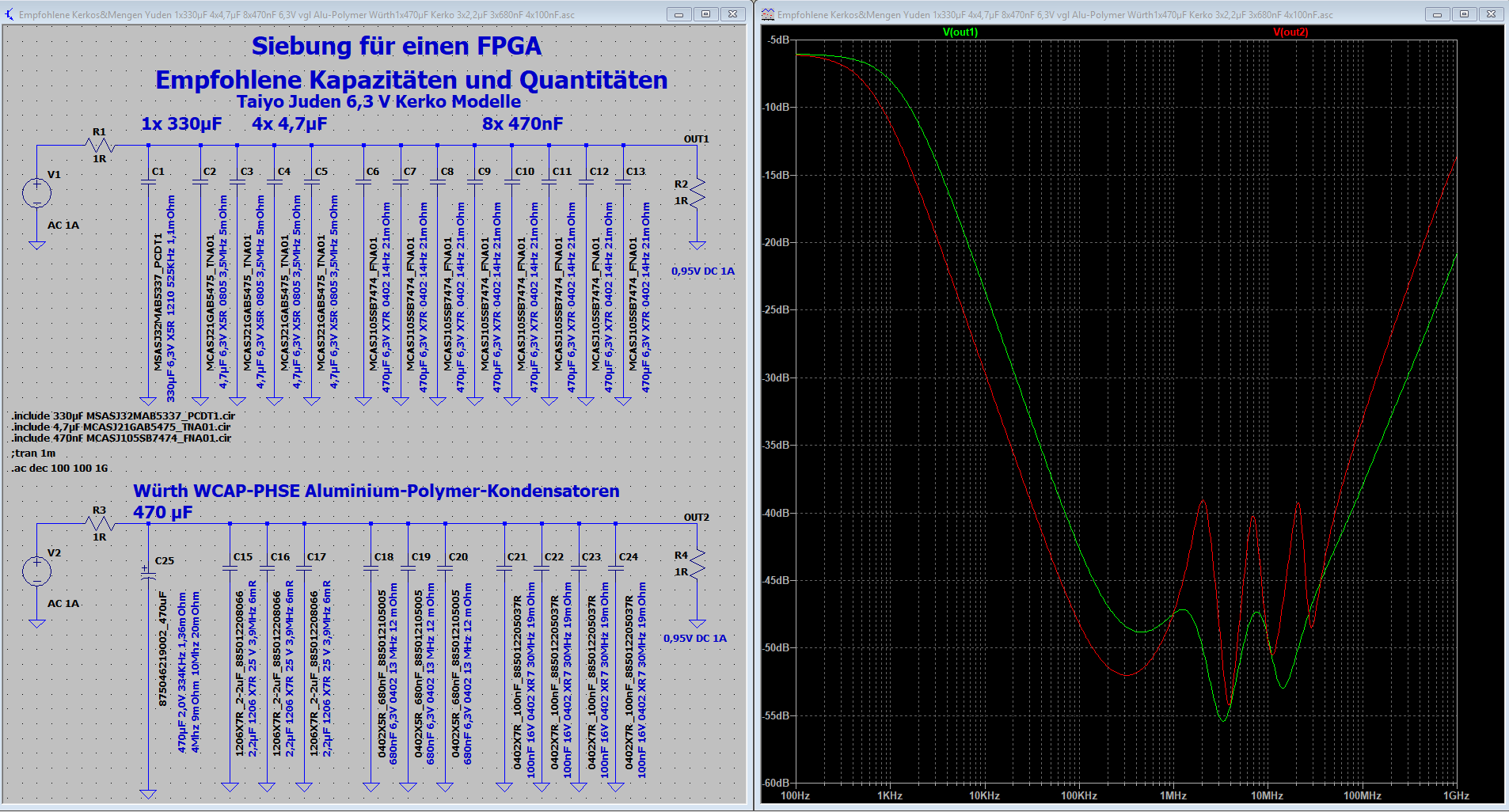The width and height of the screenshot is (1509, 812).
Task: Open the schematic window system menu icon
Action: [10, 14]
